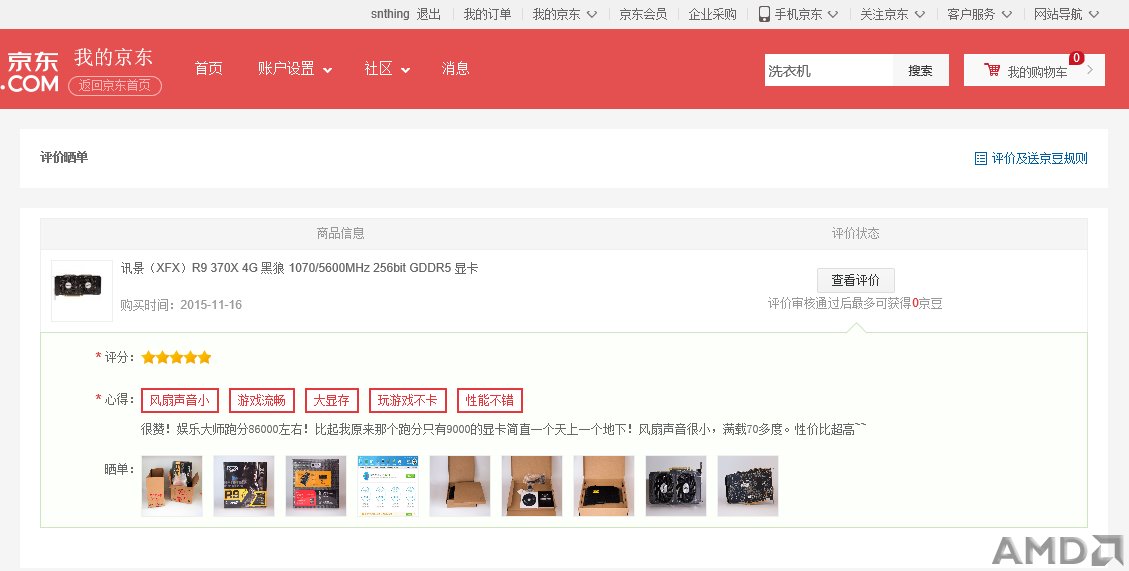This screenshot has width=1129, height=571.
Task: Select the 游戏流畅 tag
Action: 261,400
